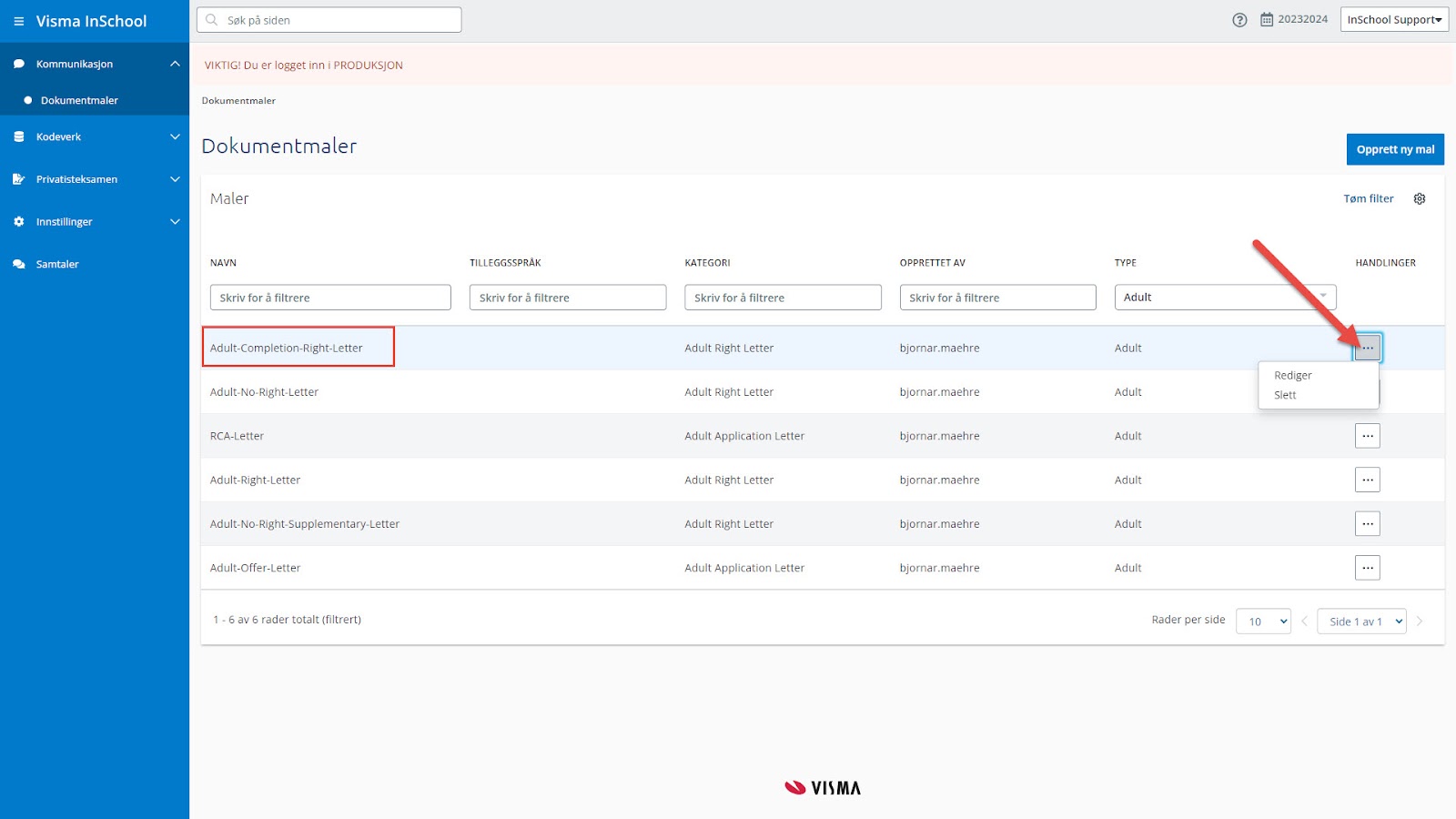
Task: Focus the Opprettet av filter field
Action: click(x=998, y=298)
